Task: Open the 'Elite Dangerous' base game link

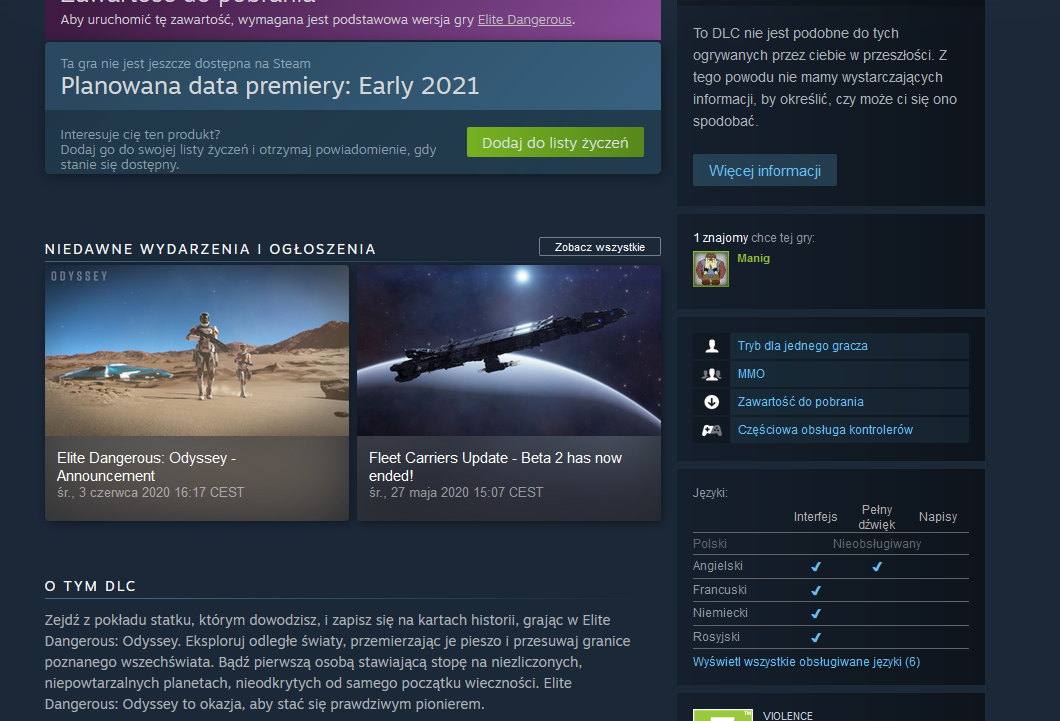Action: (x=525, y=20)
